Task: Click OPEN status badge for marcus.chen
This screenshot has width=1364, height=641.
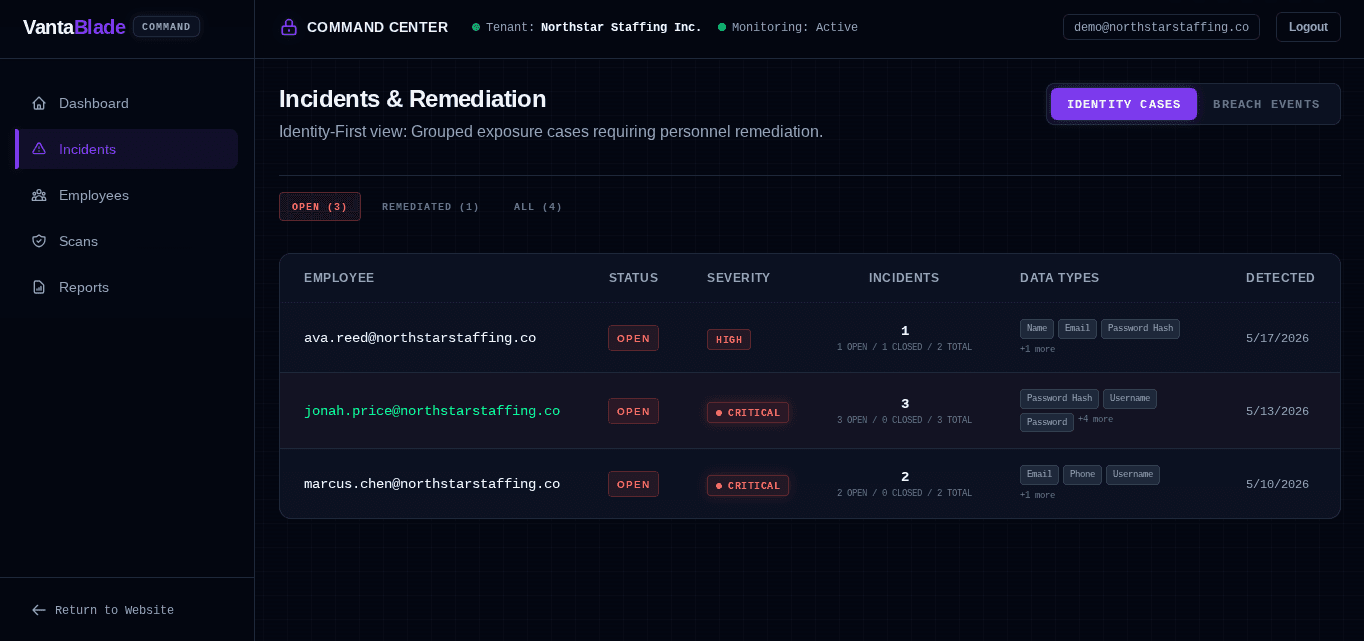Action: pyautogui.click(x=633, y=484)
